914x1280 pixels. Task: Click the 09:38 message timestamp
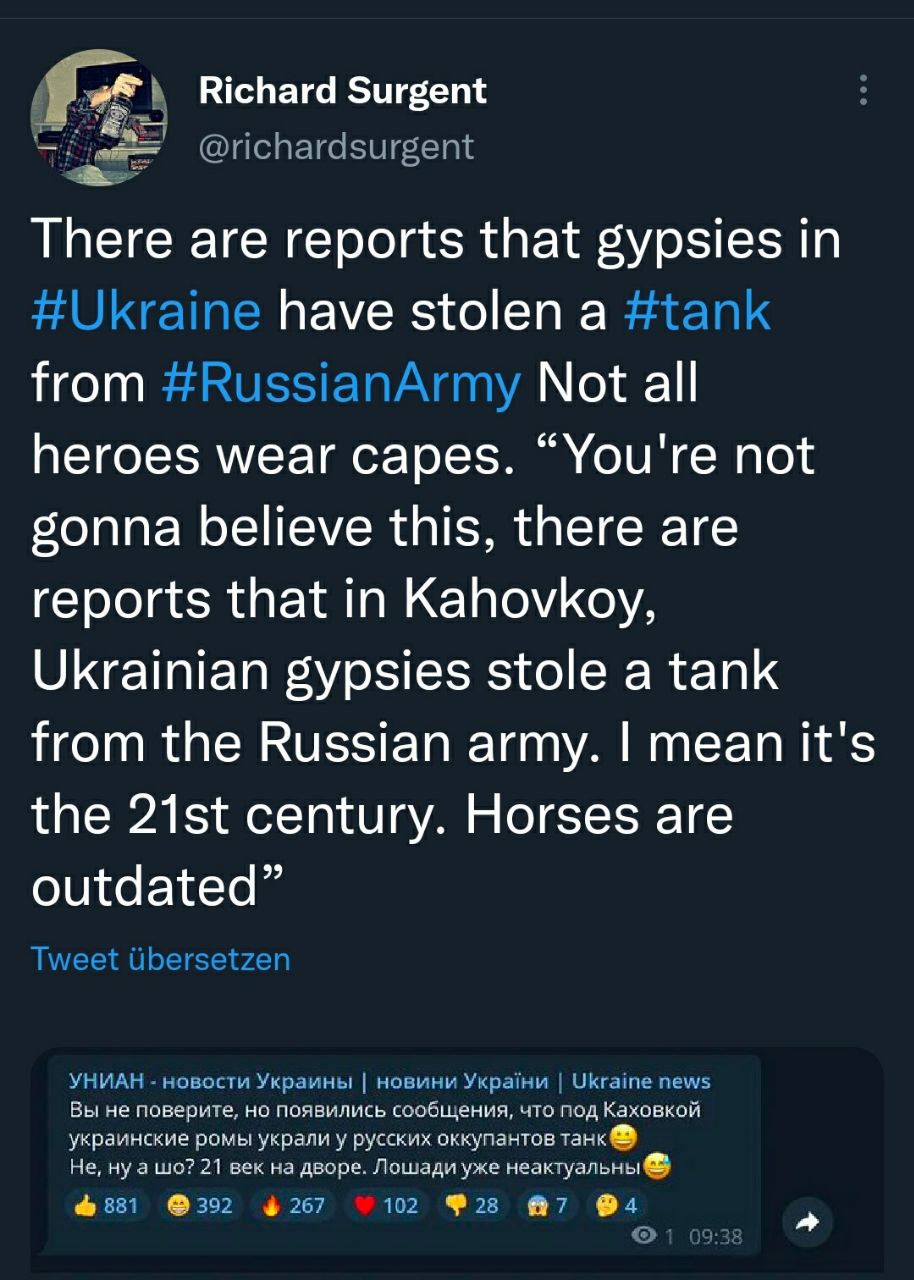715,1237
